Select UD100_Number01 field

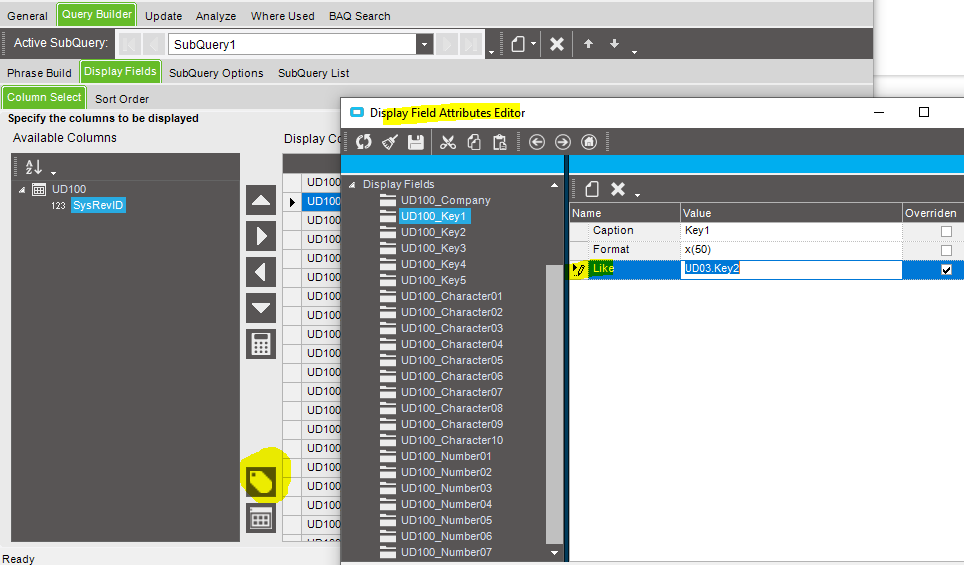(446, 456)
